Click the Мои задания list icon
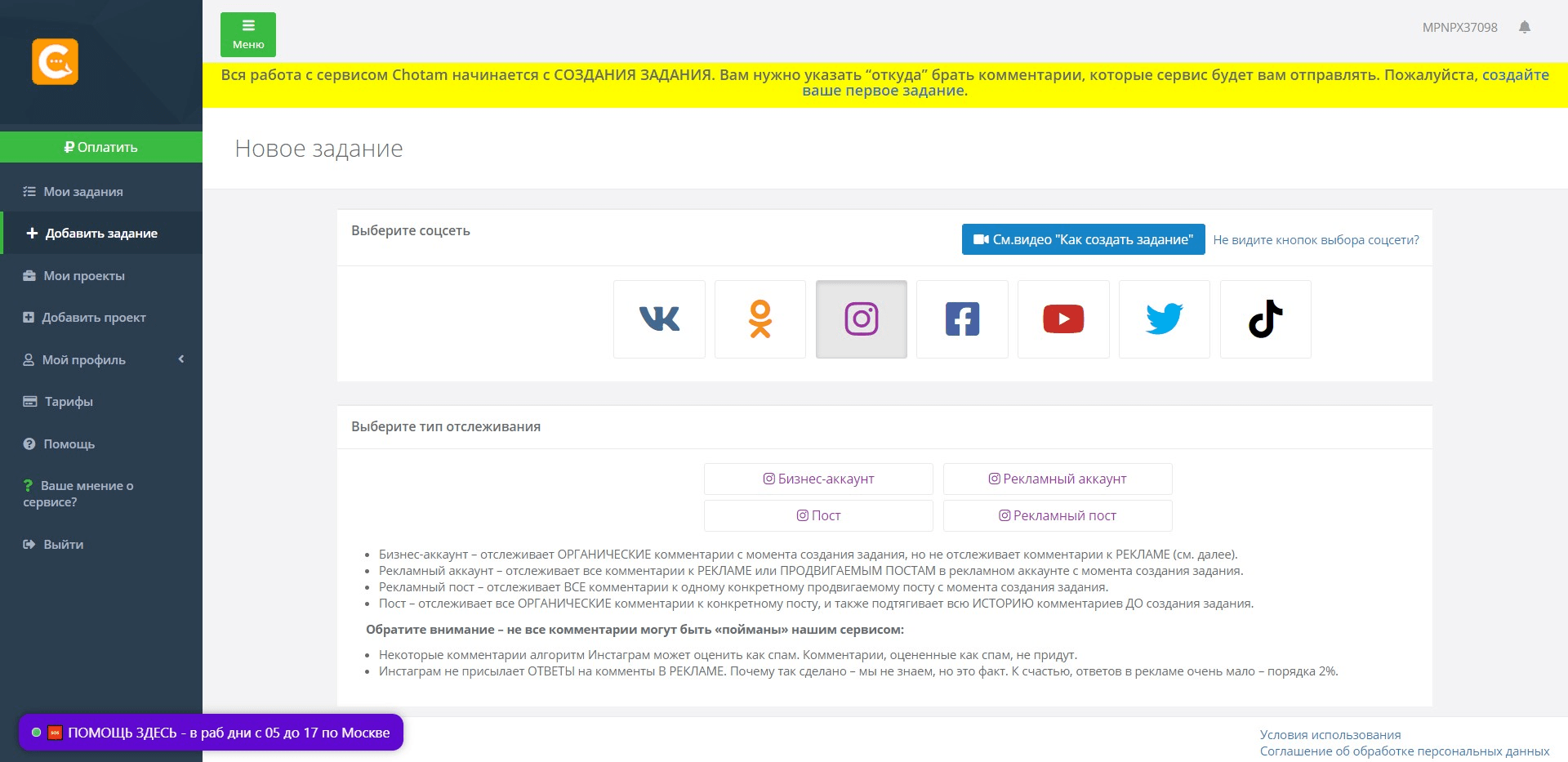The height and width of the screenshot is (762, 1568). (29, 191)
